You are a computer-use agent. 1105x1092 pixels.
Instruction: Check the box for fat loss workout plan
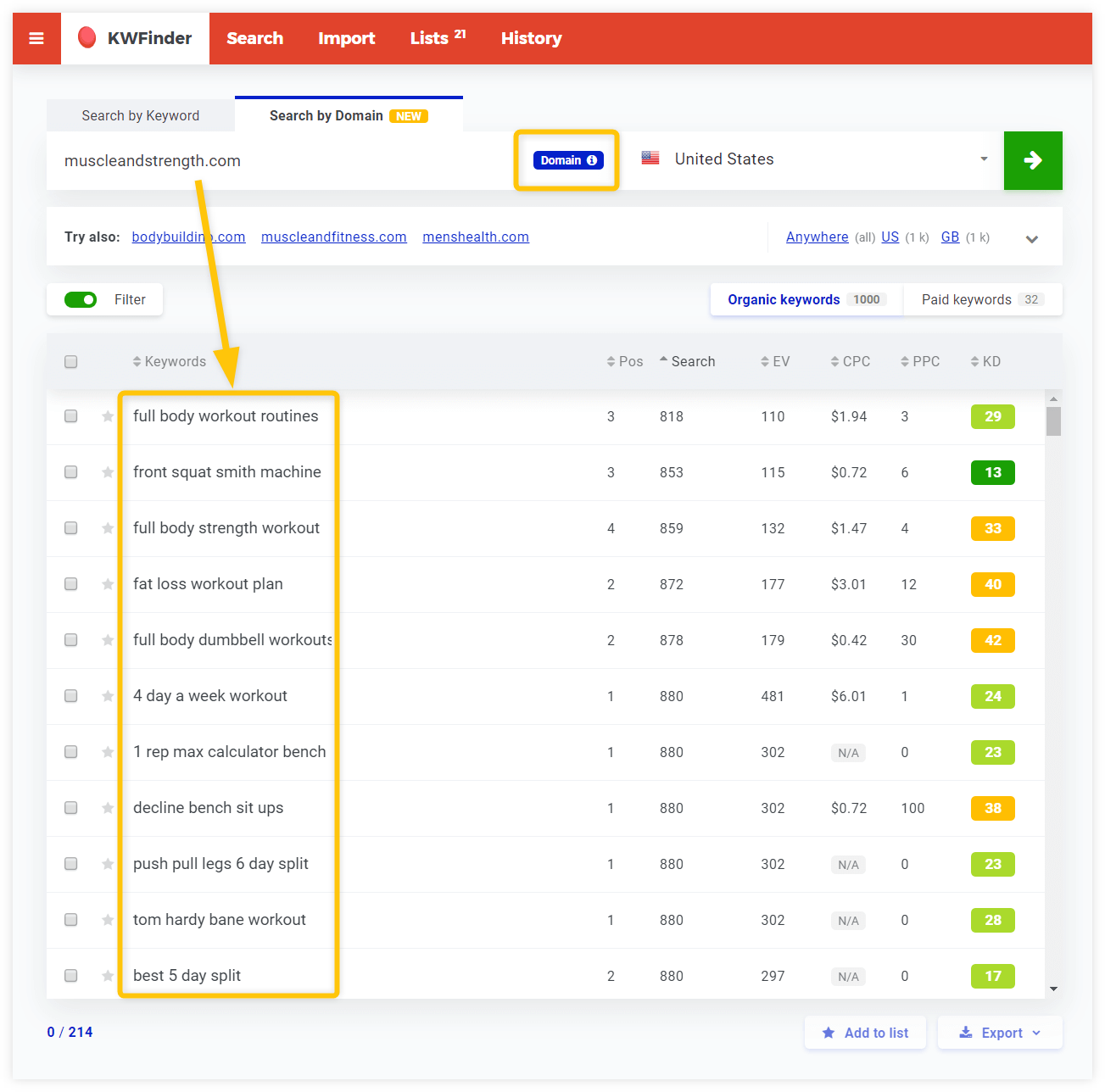(71, 584)
